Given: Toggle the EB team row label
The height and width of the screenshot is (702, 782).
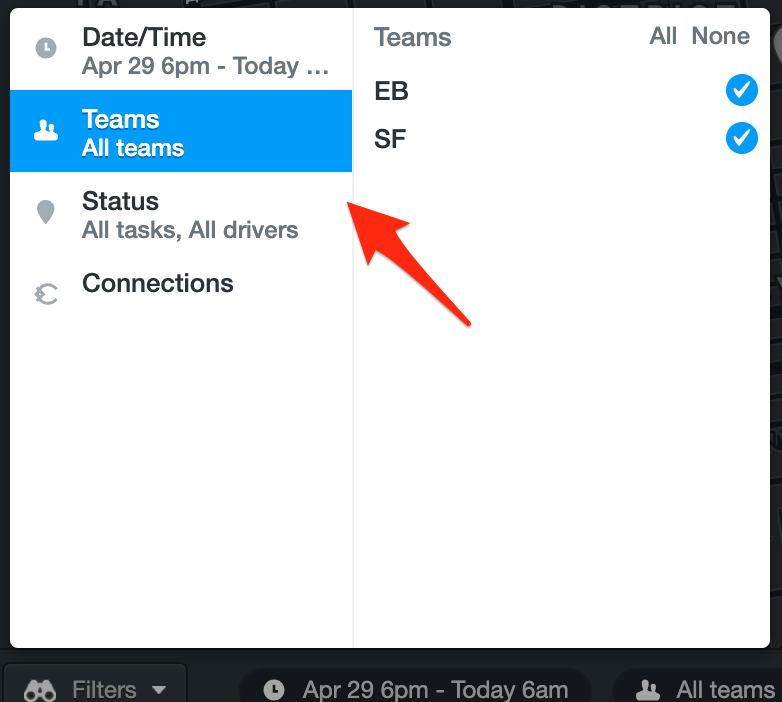Looking at the screenshot, I should (x=391, y=91).
